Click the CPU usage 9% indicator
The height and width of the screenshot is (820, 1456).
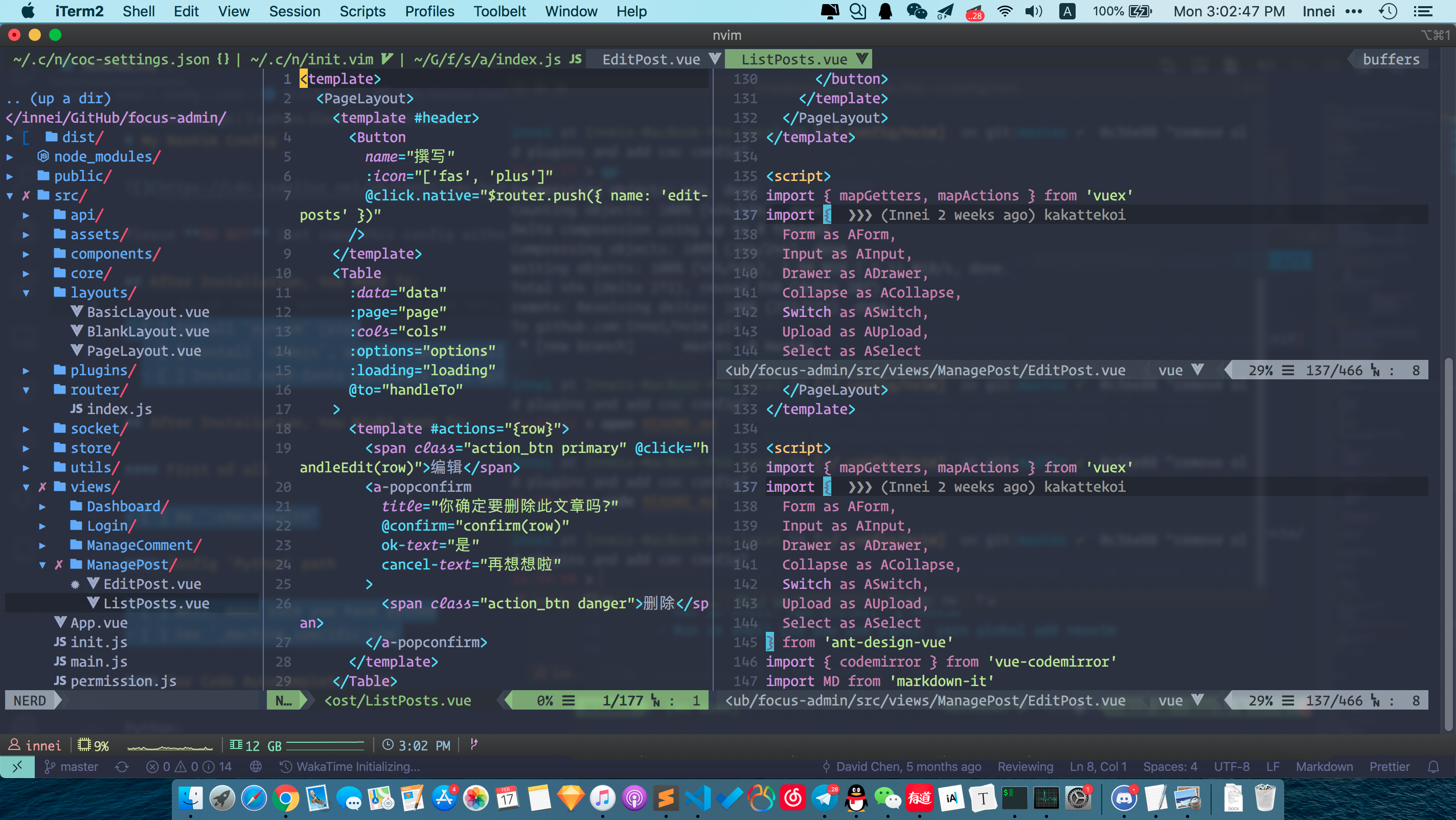(x=94, y=745)
